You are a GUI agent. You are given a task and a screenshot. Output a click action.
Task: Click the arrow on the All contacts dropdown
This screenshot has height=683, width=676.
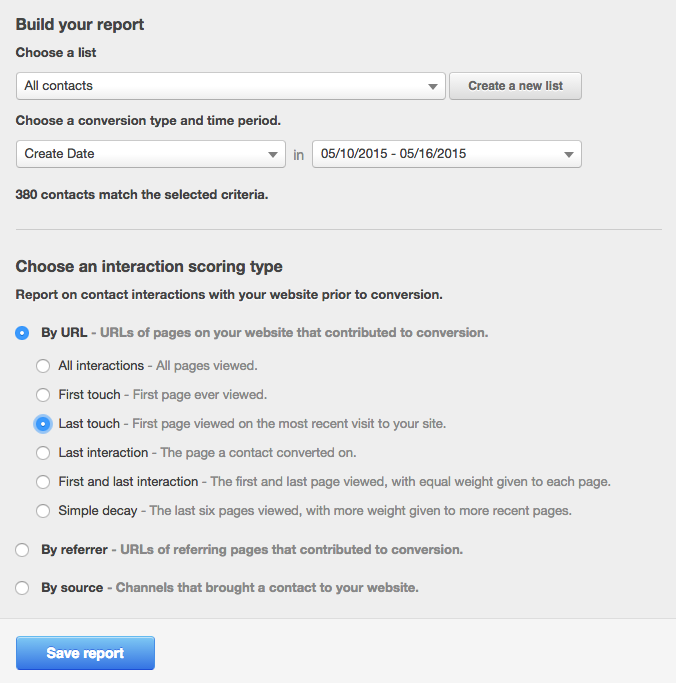tap(433, 87)
